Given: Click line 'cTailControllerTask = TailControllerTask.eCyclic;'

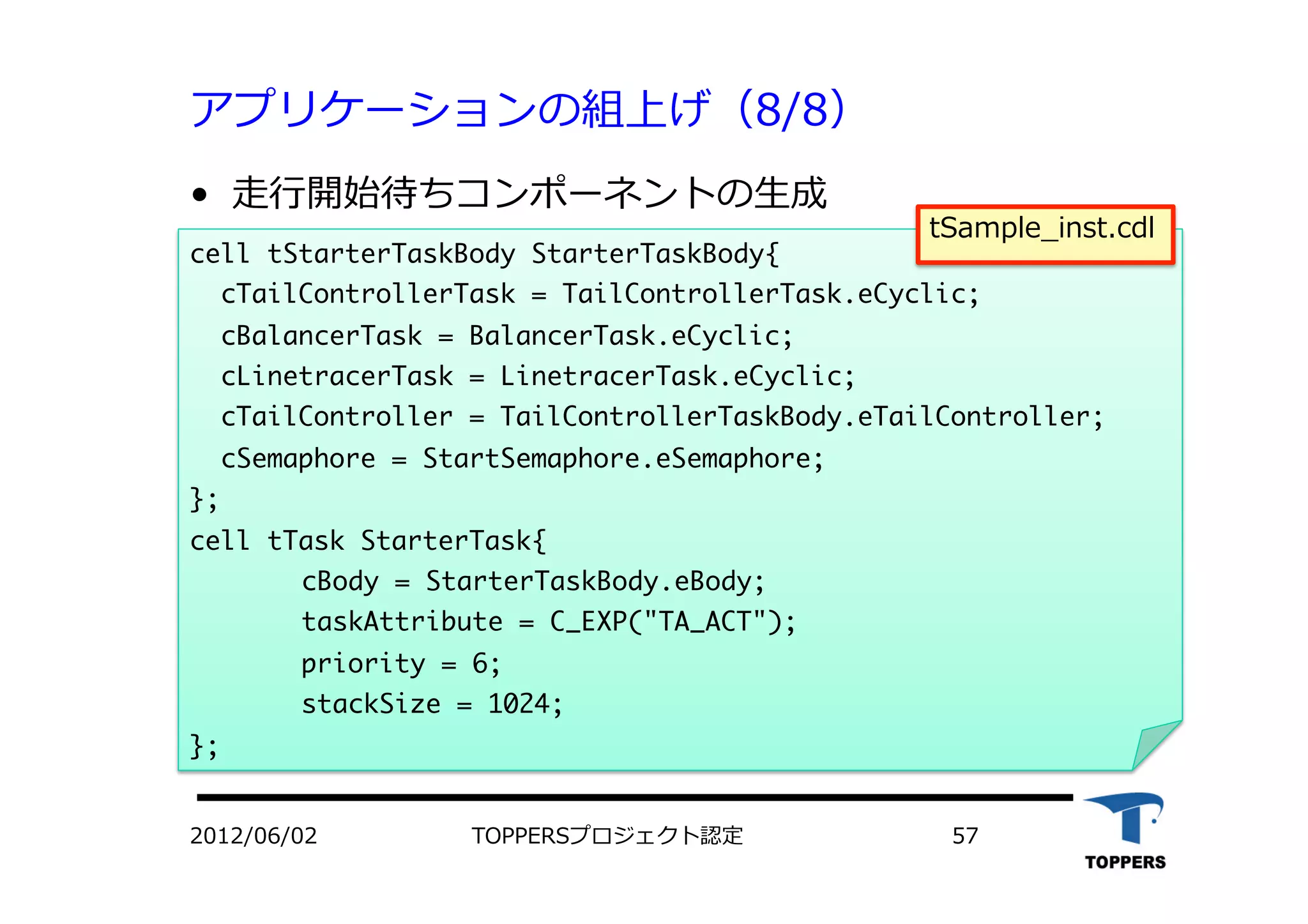Looking at the screenshot, I should (600, 294).
